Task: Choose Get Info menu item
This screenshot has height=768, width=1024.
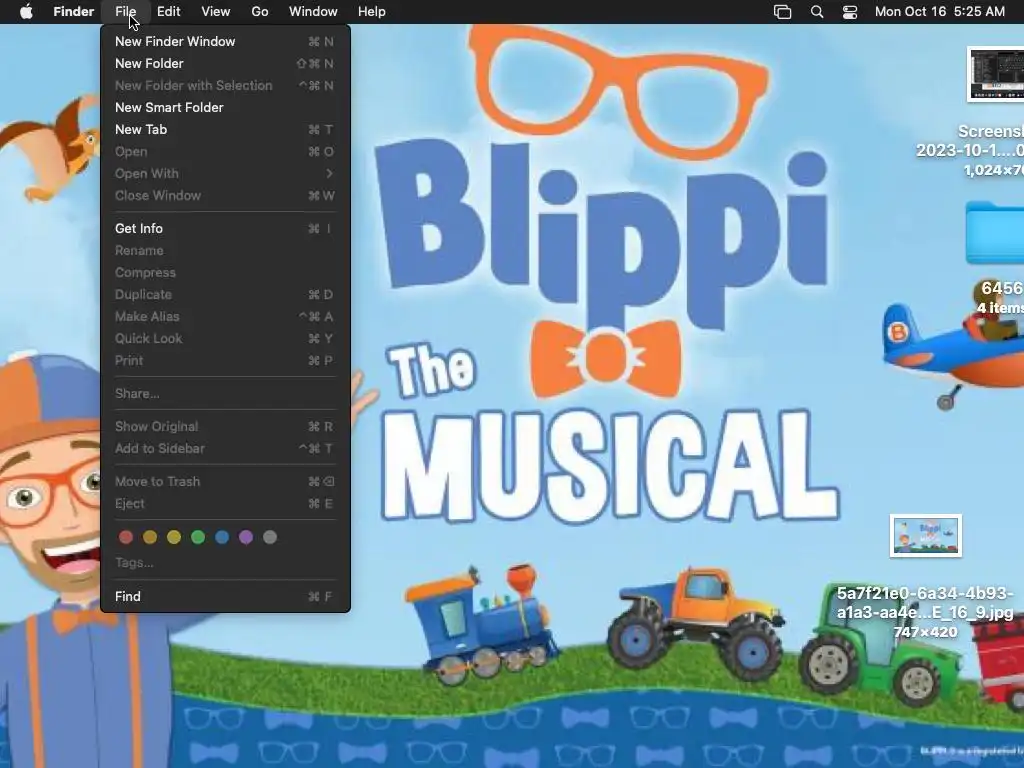Action: (x=225, y=229)
